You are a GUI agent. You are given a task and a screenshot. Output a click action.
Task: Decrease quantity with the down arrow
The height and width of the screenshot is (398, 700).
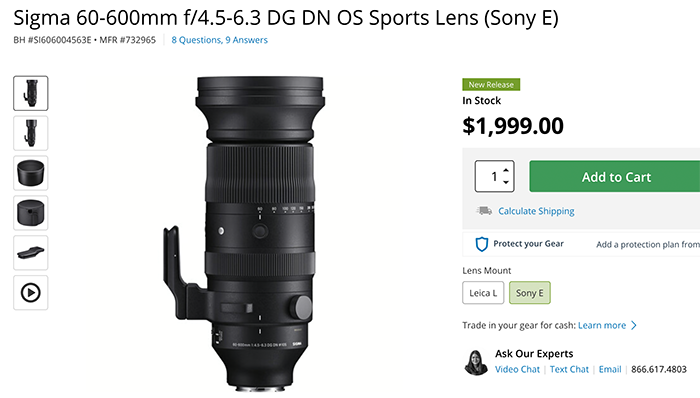point(506,182)
